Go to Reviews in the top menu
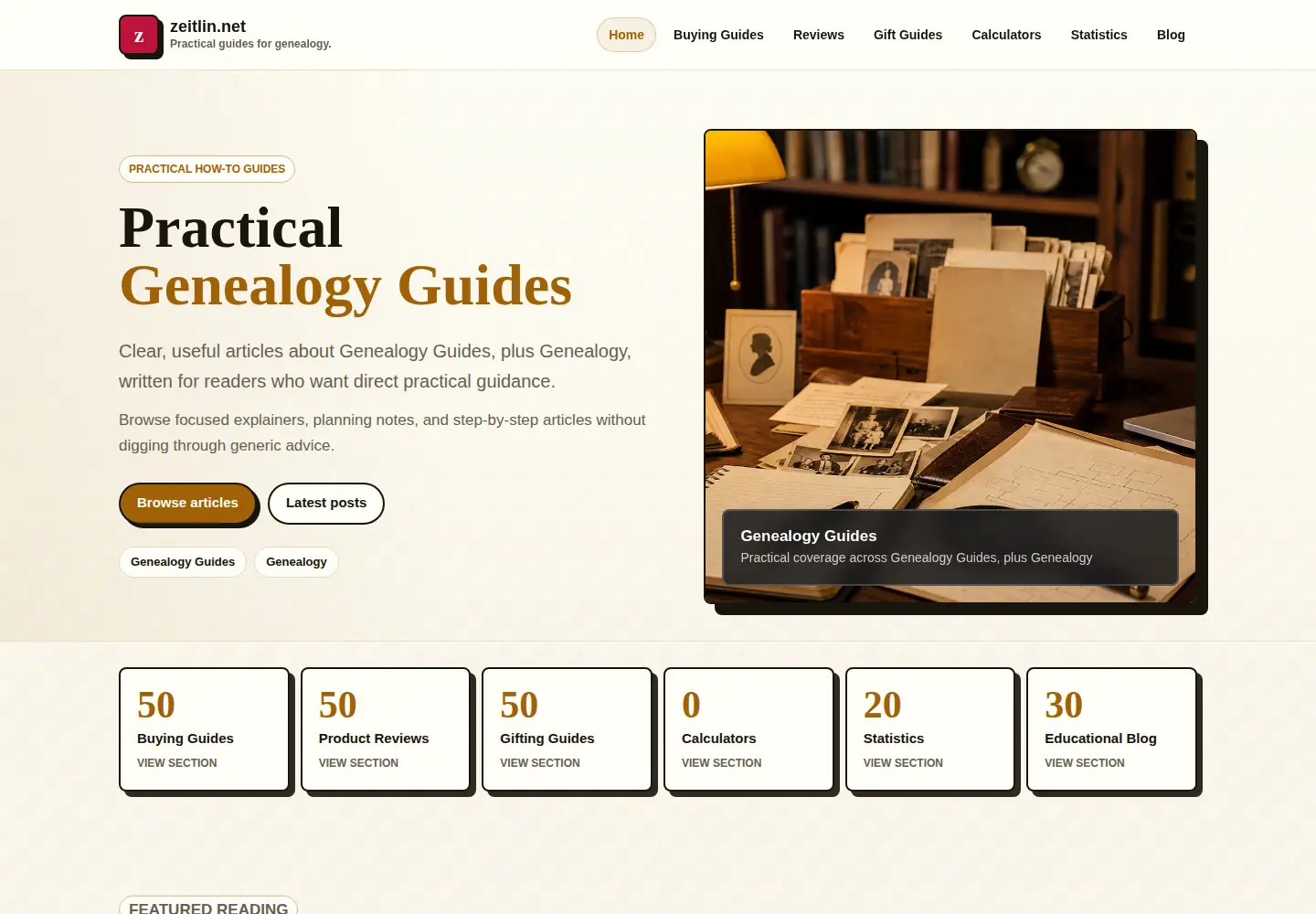This screenshot has height=914, width=1316. click(x=819, y=35)
